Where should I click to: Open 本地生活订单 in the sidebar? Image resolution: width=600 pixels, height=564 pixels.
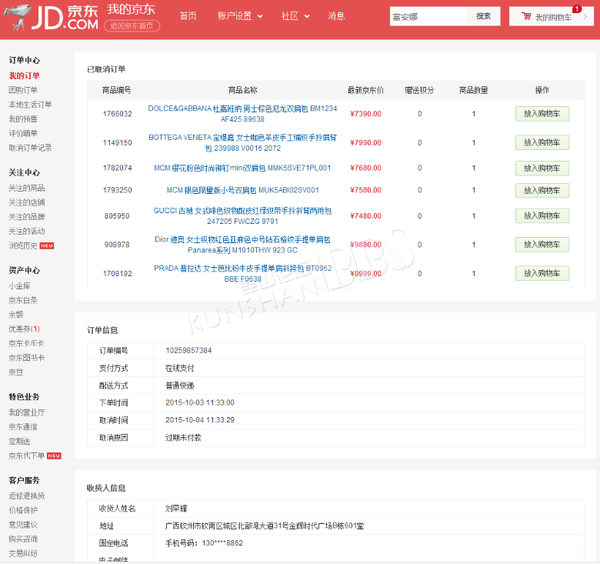[x=30, y=104]
